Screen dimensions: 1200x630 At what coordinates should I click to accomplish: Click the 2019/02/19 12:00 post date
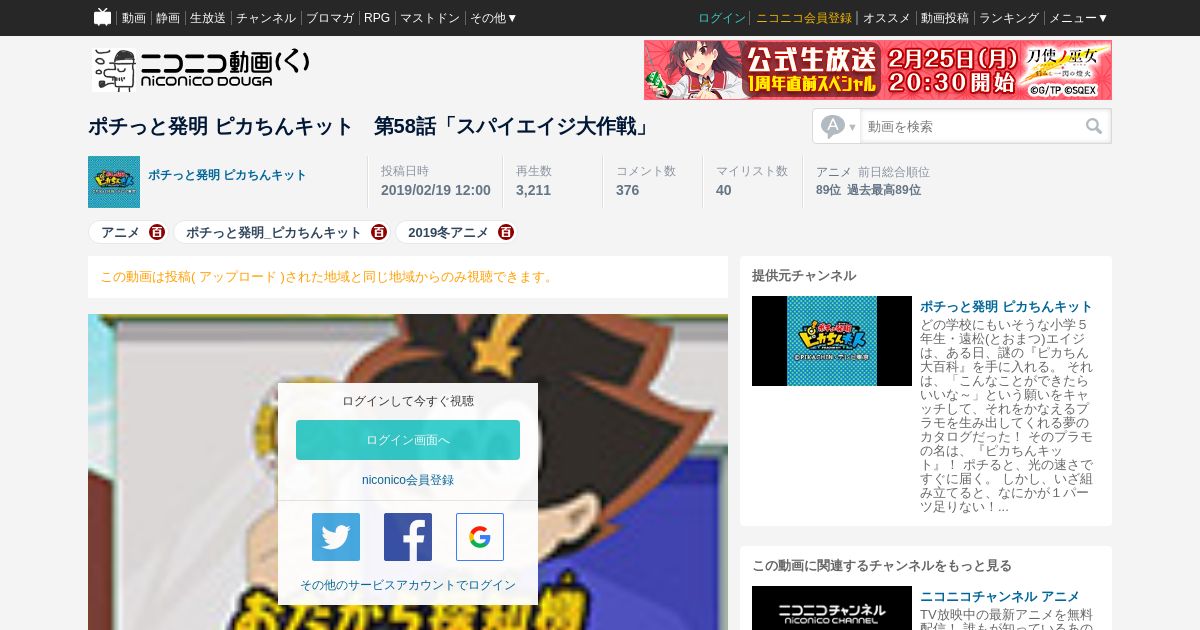point(436,190)
